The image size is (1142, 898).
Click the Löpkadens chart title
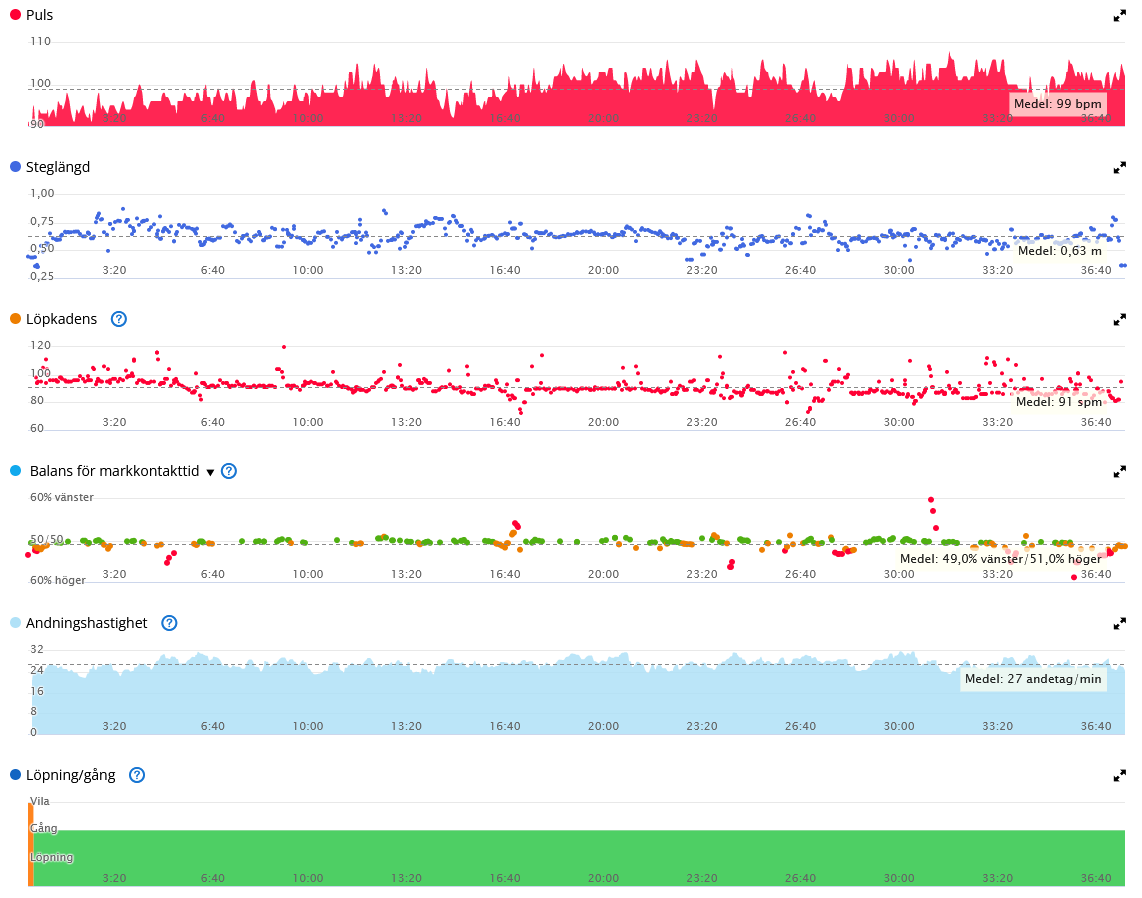(61, 319)
